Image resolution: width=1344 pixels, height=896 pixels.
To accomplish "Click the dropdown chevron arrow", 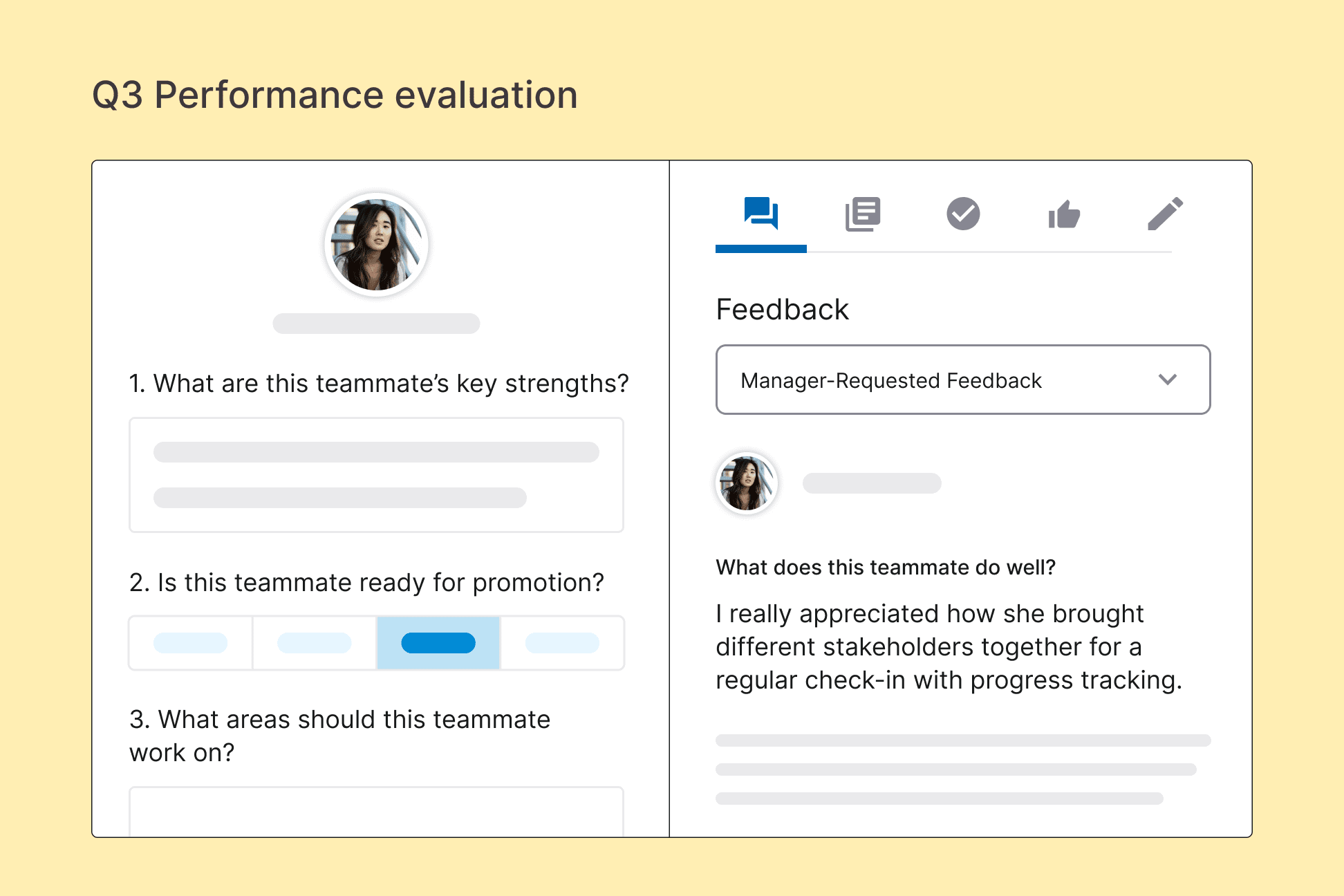I will point(1167,380).
